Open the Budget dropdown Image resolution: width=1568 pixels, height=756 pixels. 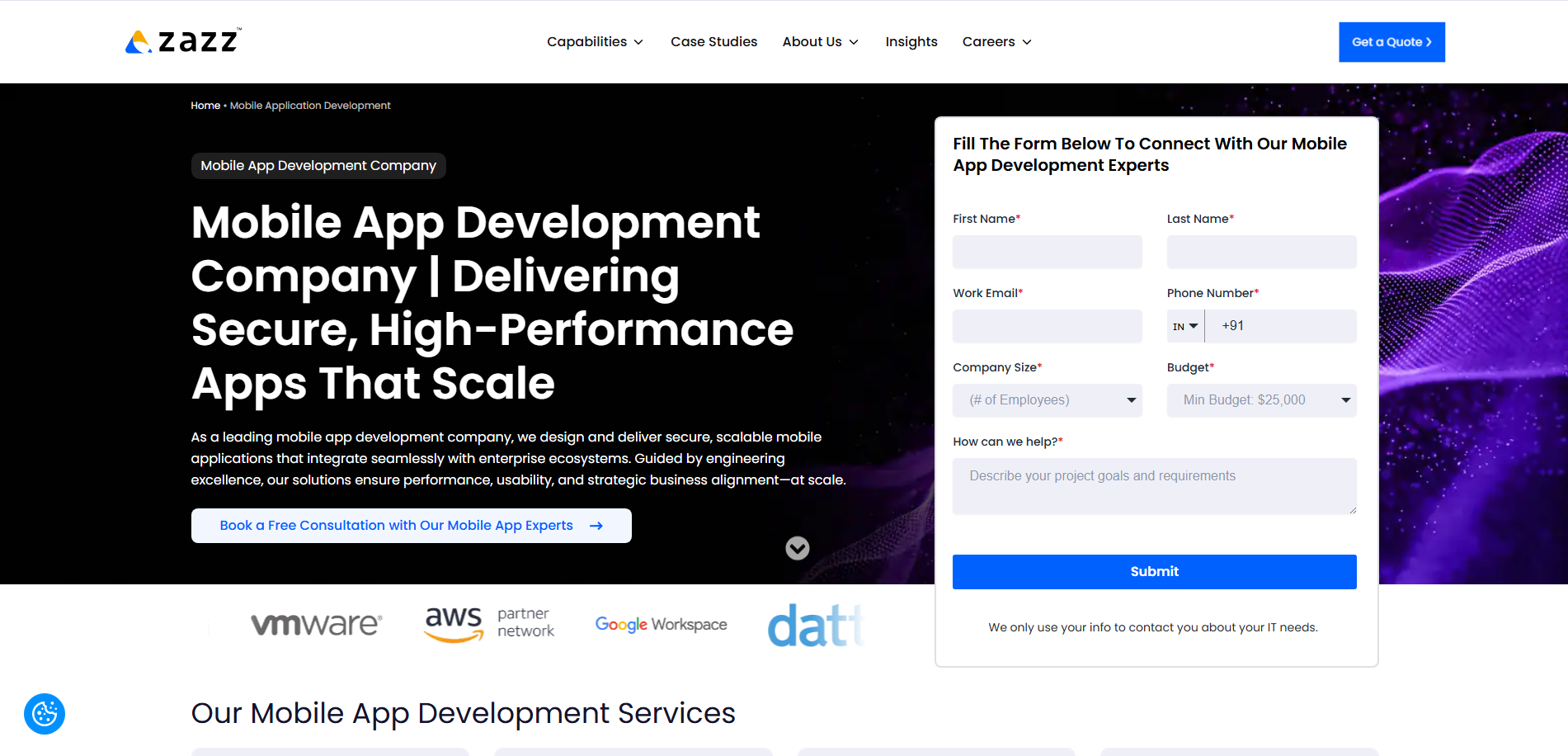[1260, 400]
